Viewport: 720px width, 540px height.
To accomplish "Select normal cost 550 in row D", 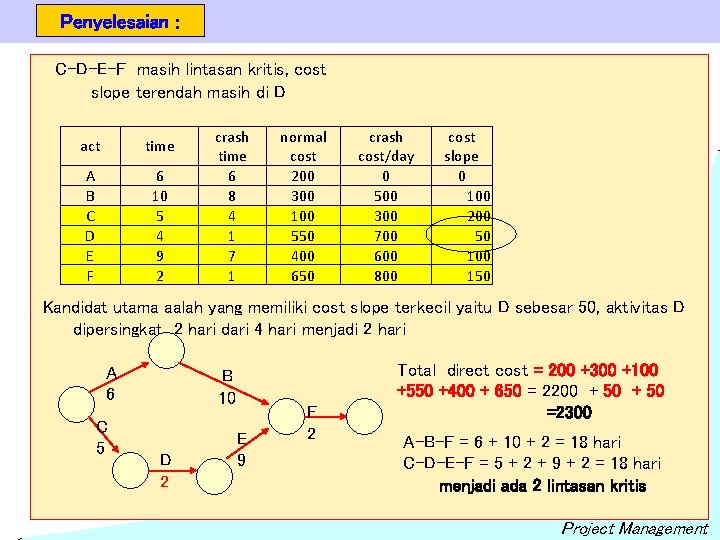I will pos(303,236).
